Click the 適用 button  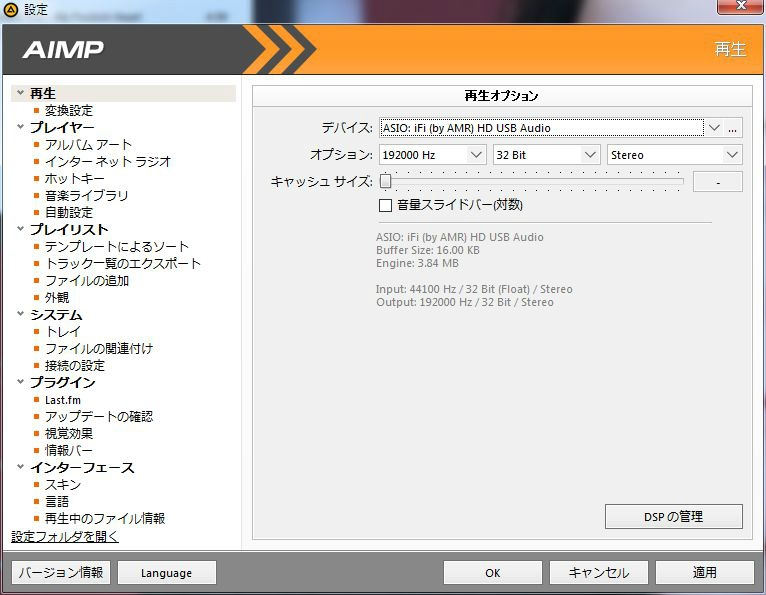704,573
